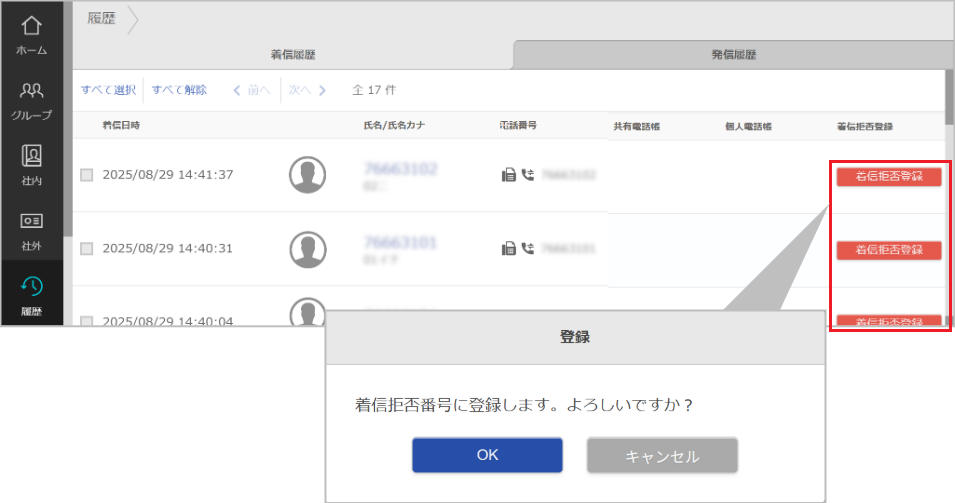The image size is (955, 503).
Task: Click the name link 76663101
Action: click(x=401, y=243)
